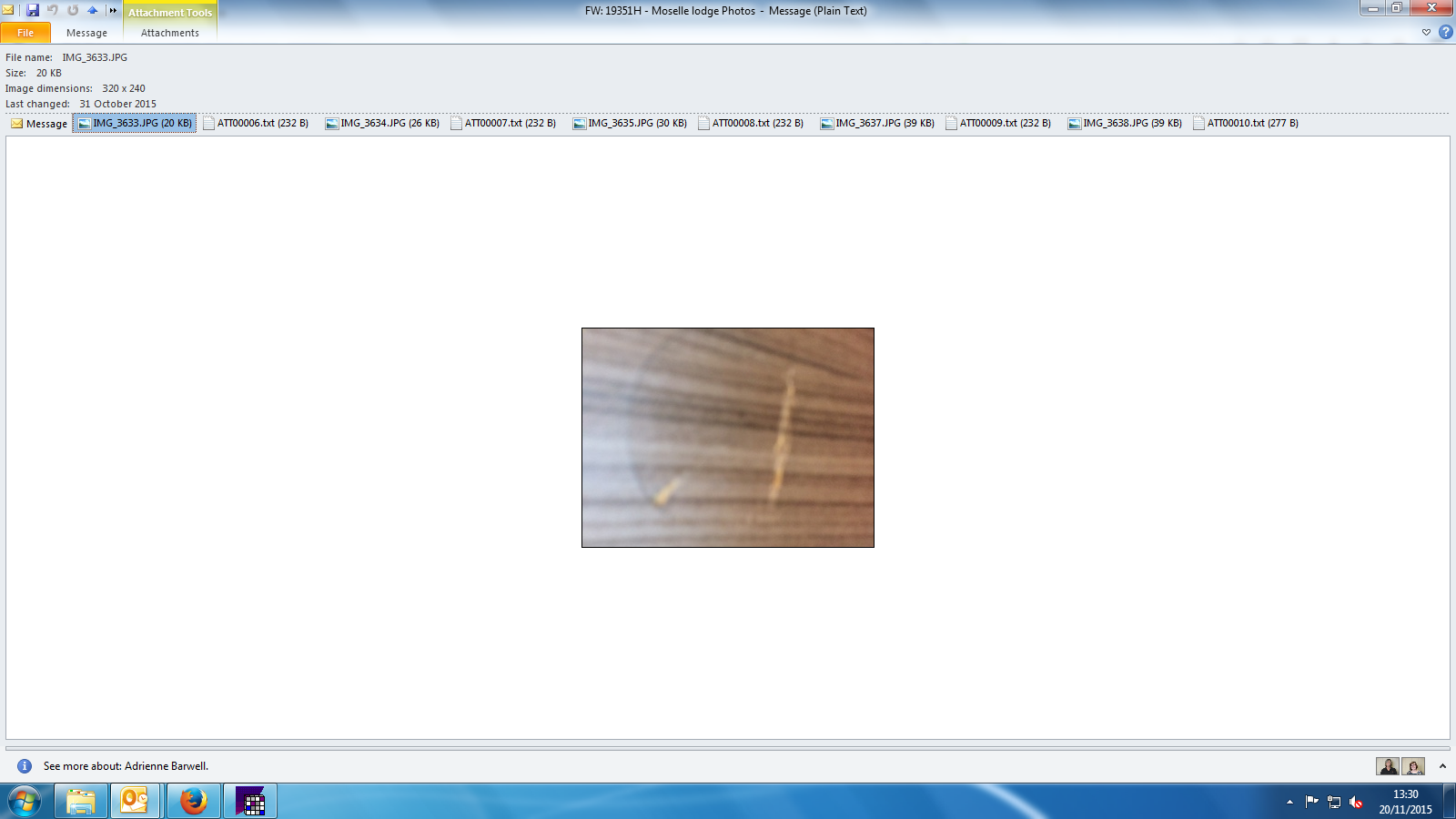Click the muted volume speaker icon

[x=1356, y=802]
